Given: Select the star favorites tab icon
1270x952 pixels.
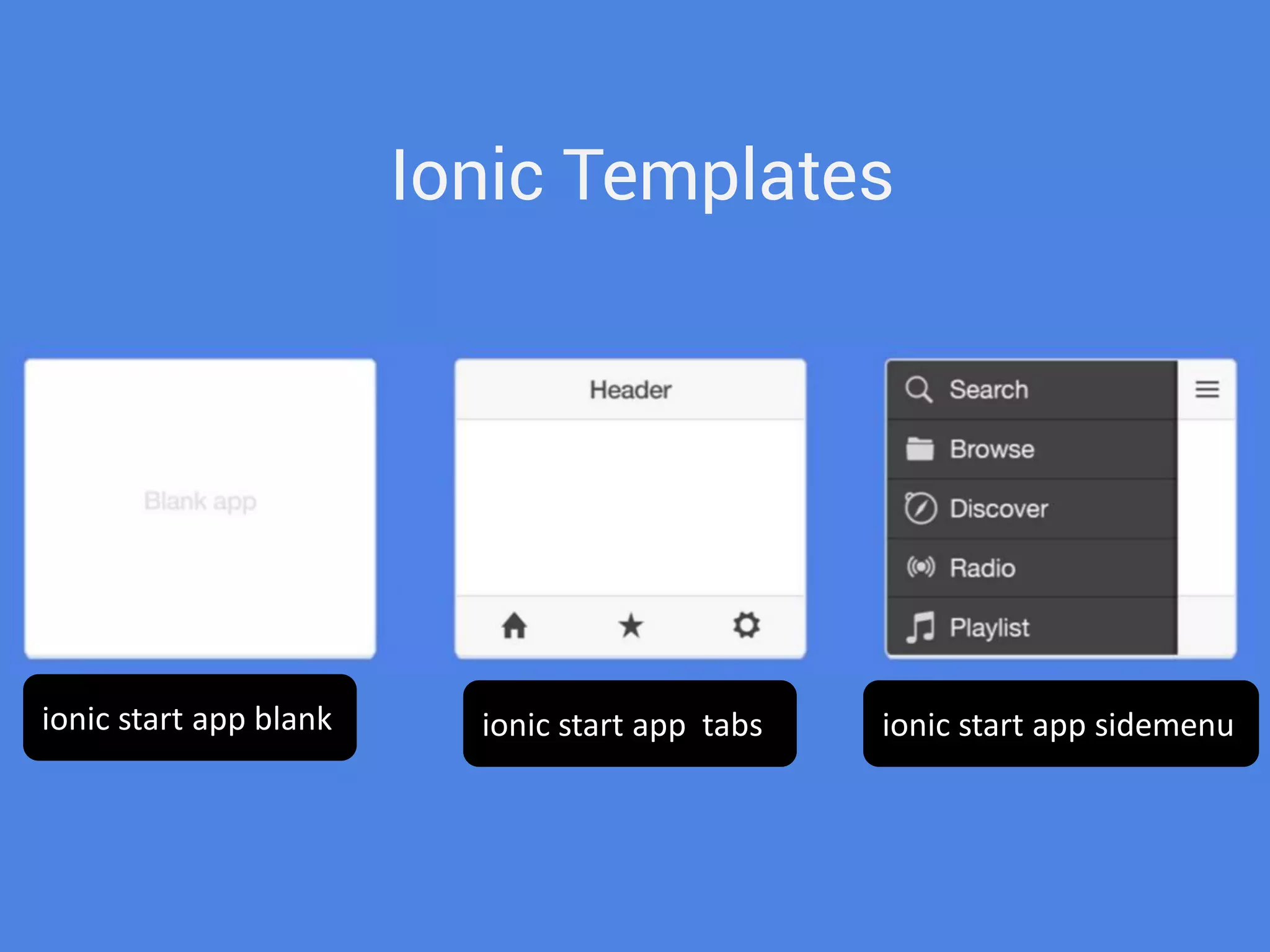Looking at the screenshot, I should coord(631,625).
